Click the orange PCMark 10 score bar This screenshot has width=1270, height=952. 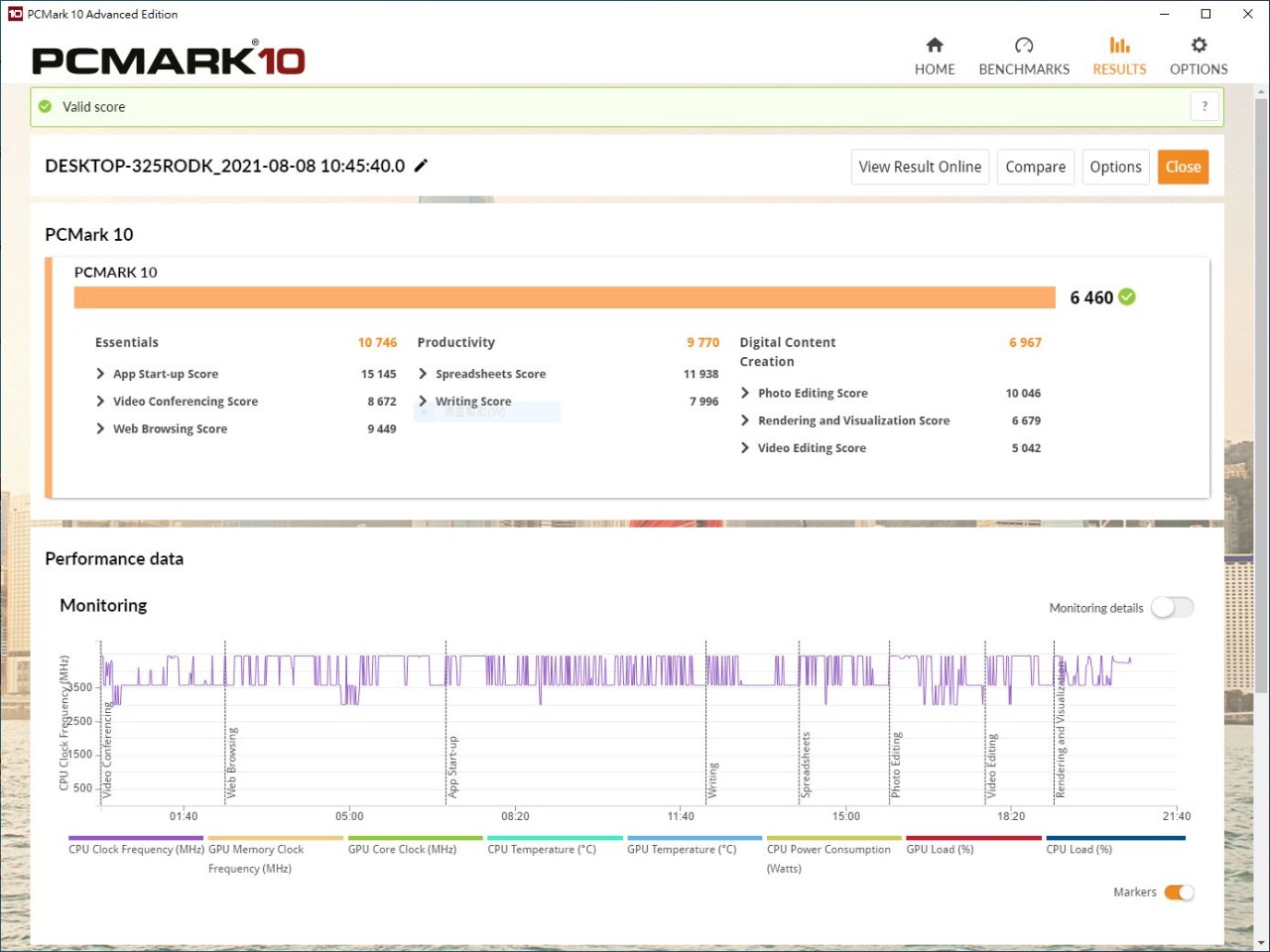pyautogui.click(x=565, y=297)
